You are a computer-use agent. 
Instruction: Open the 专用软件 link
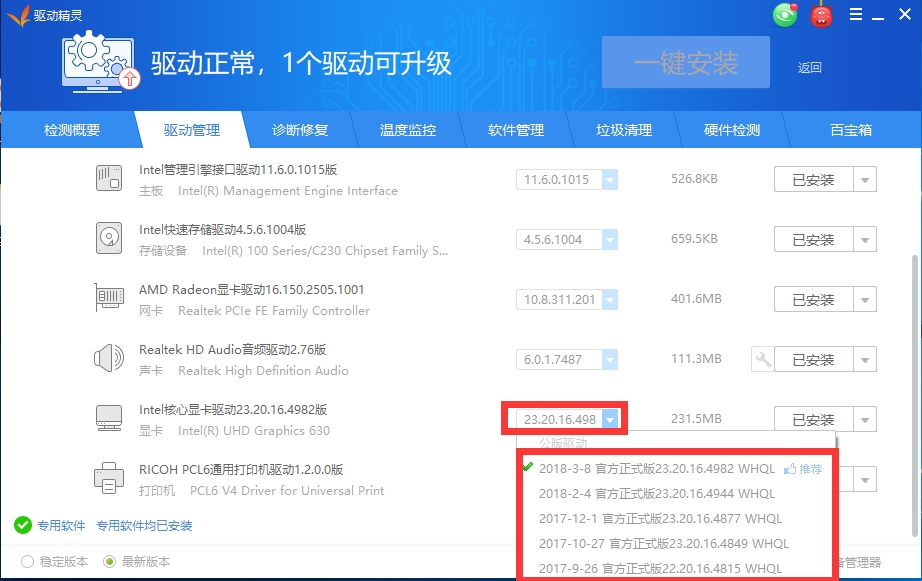pos(61,525)
